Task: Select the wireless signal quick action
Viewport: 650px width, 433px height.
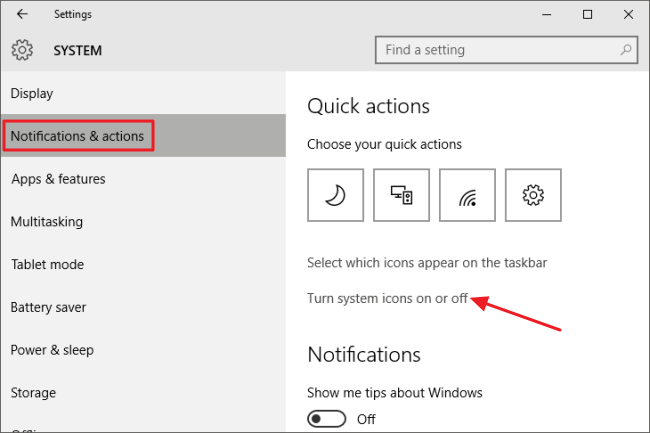Action: [x=467, y=195]
